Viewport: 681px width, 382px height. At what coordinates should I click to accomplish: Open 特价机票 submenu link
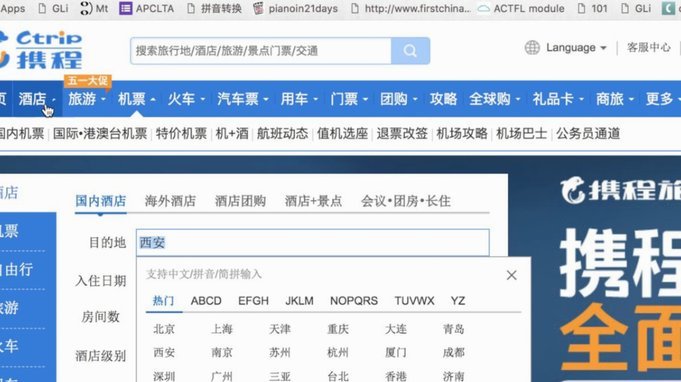point(181,134)
